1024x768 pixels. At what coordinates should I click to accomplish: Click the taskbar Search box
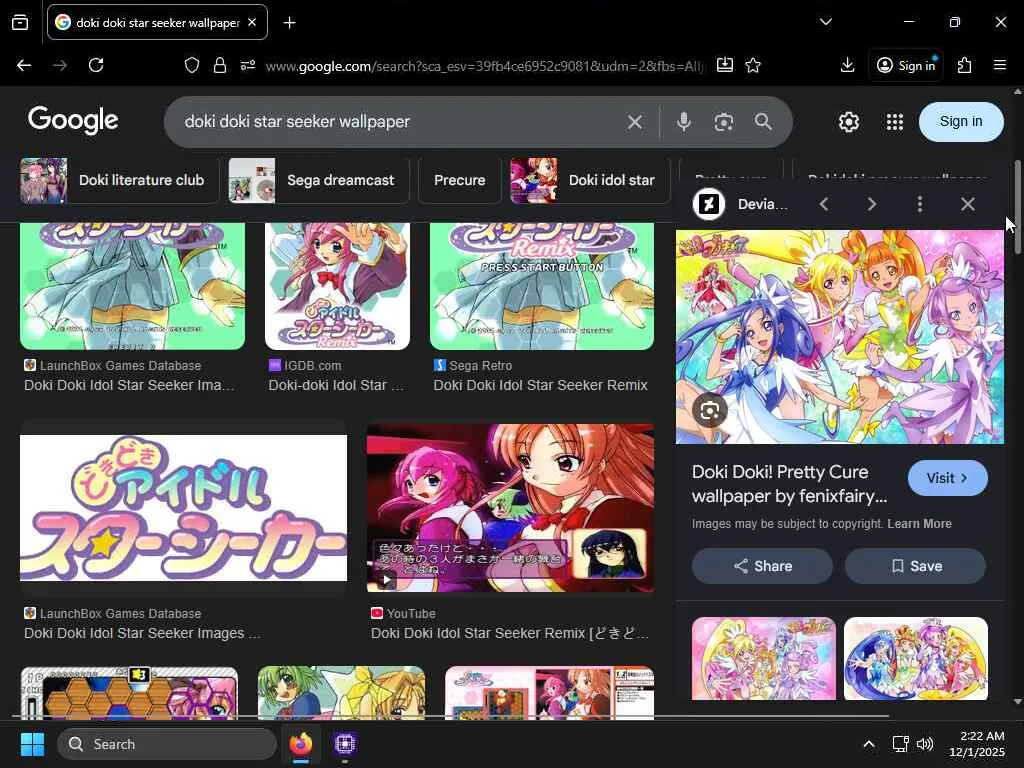[x=167, y=744]
